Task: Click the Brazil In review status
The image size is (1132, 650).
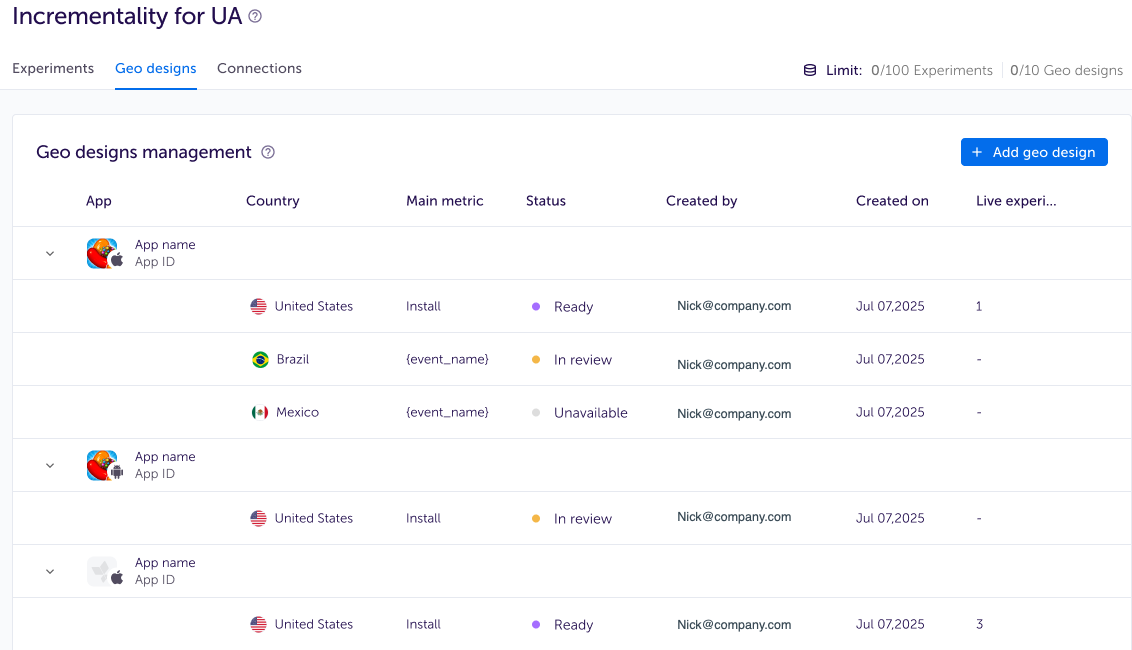Action: [582, 360]
